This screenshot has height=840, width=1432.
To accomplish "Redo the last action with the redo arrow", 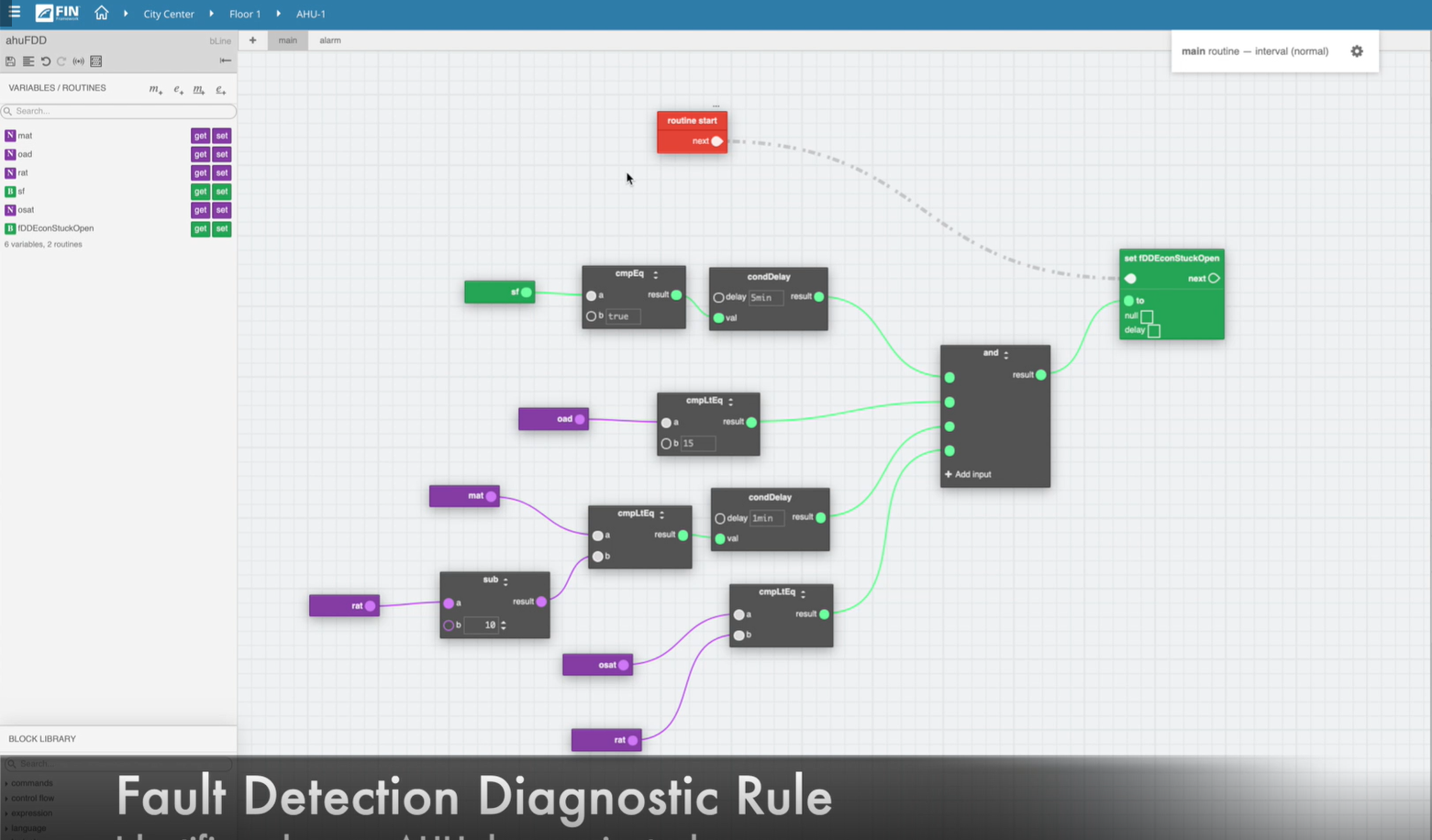I will 61,61.
